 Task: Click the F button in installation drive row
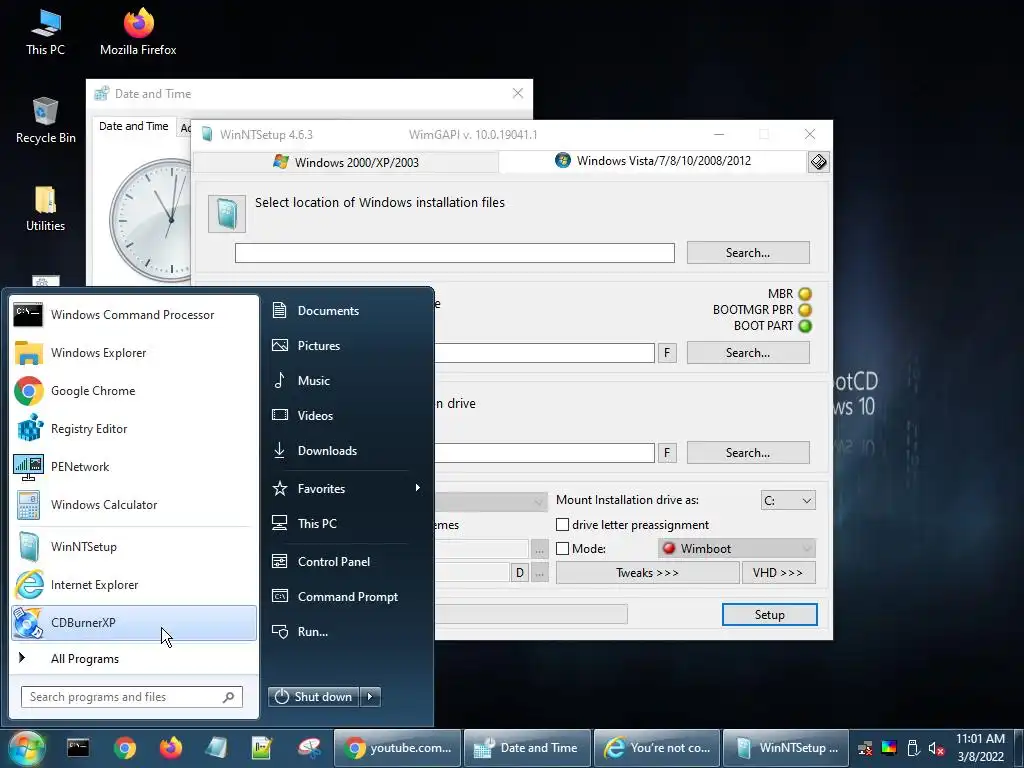(667, 453)
